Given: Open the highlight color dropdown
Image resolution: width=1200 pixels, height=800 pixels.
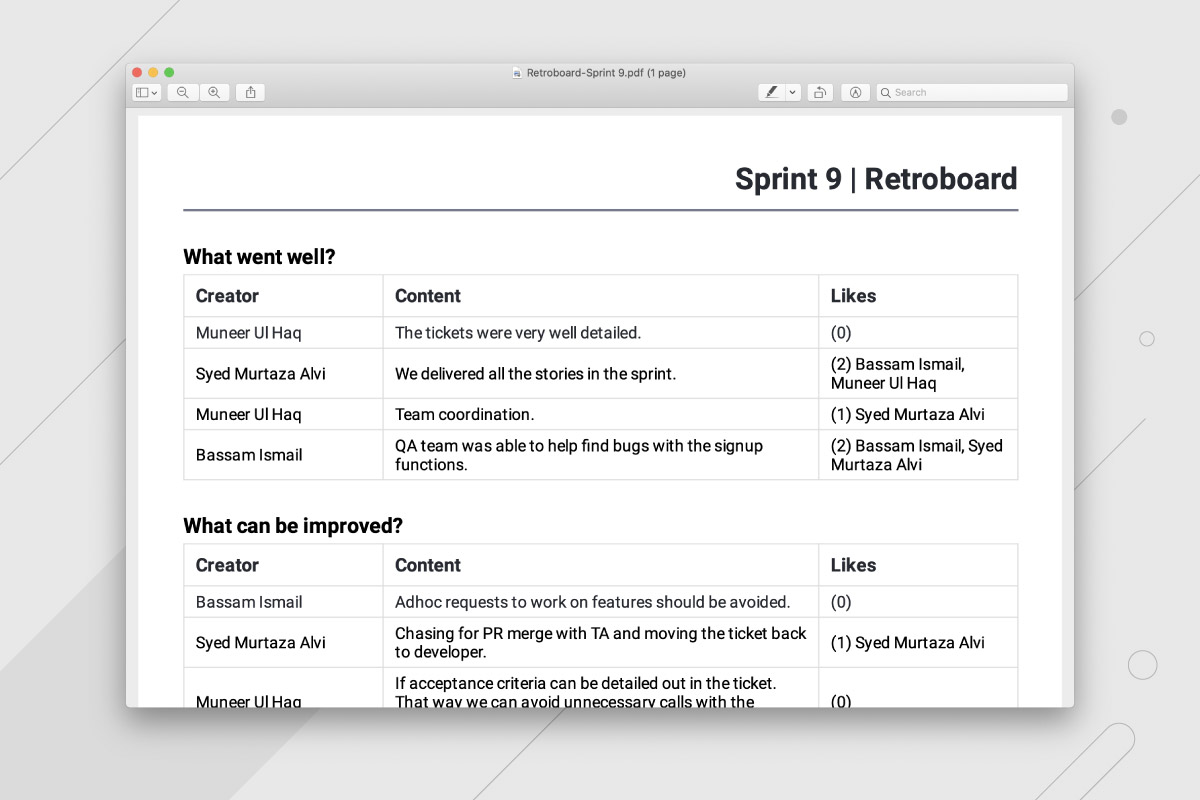Looking at the screenshot, I should tap(791, 92).
